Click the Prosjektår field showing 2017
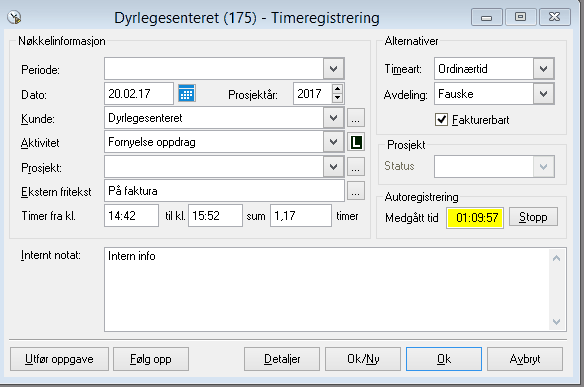 coord(312,93)
